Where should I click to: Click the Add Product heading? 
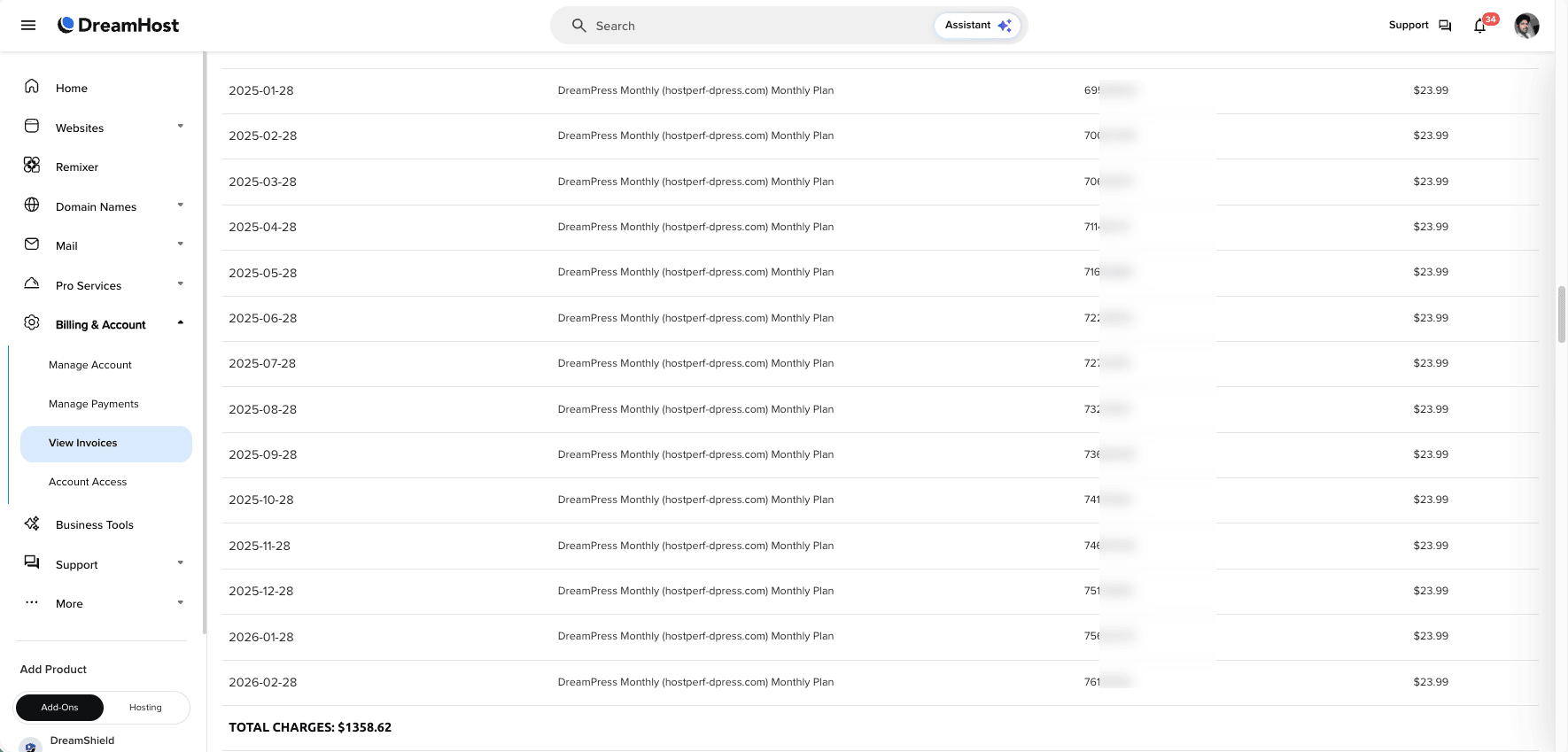(x=53, y=670)
